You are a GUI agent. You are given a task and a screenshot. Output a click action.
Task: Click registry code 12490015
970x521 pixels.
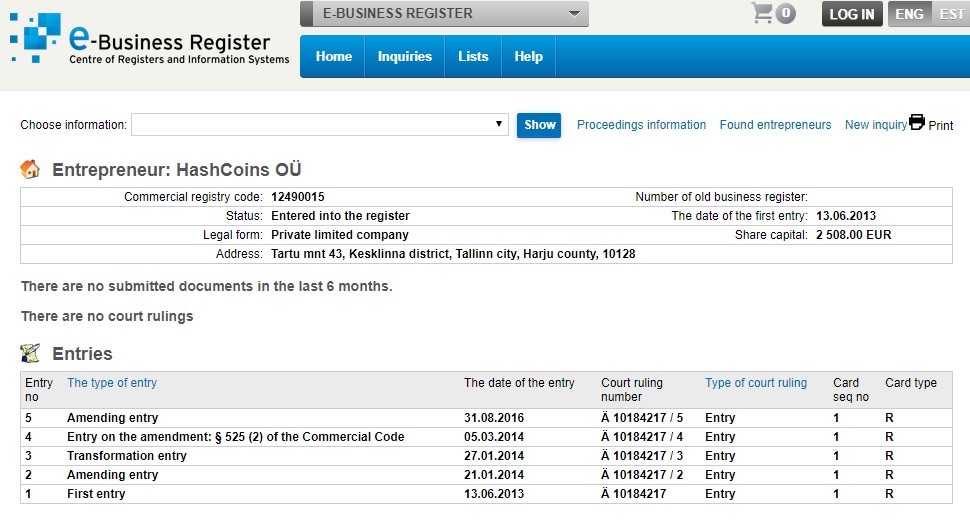point(298,197)
